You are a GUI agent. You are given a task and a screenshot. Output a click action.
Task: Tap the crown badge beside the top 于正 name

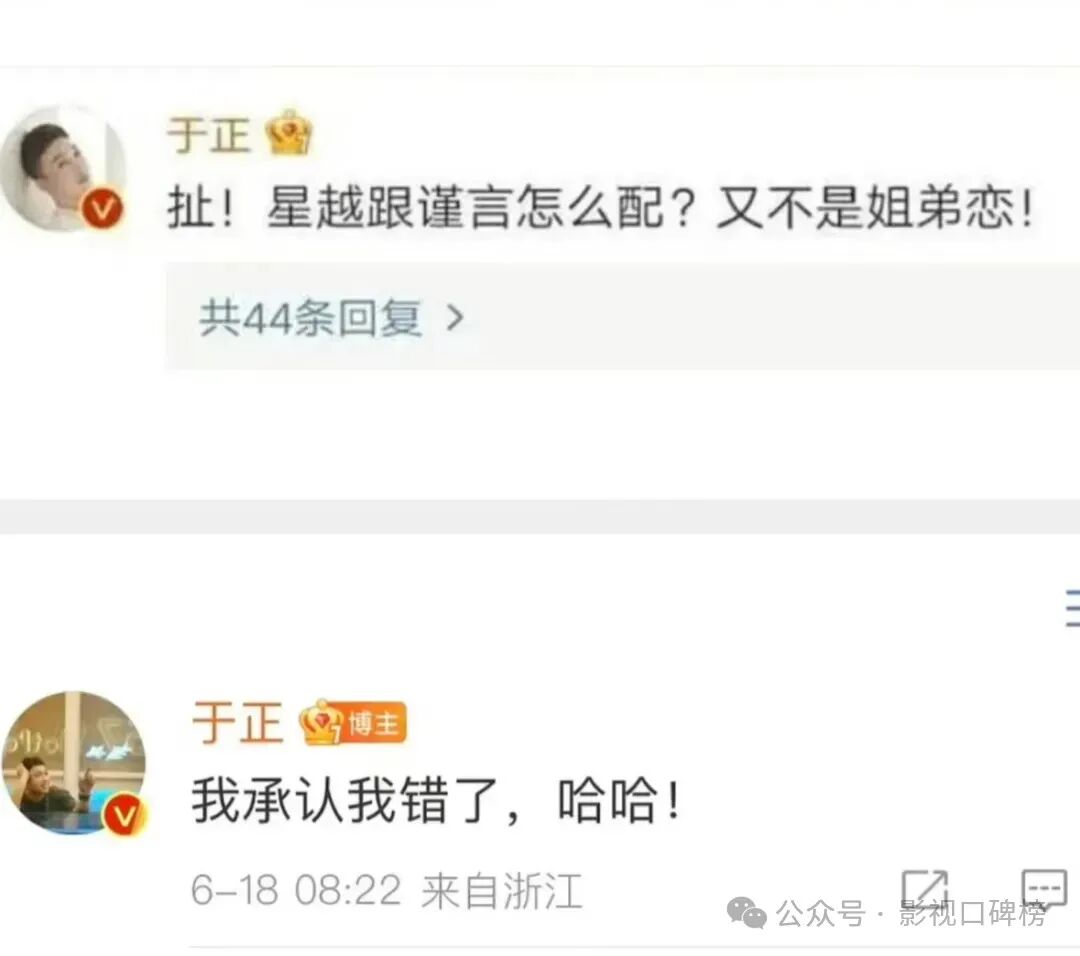click(x=289, y=132)
